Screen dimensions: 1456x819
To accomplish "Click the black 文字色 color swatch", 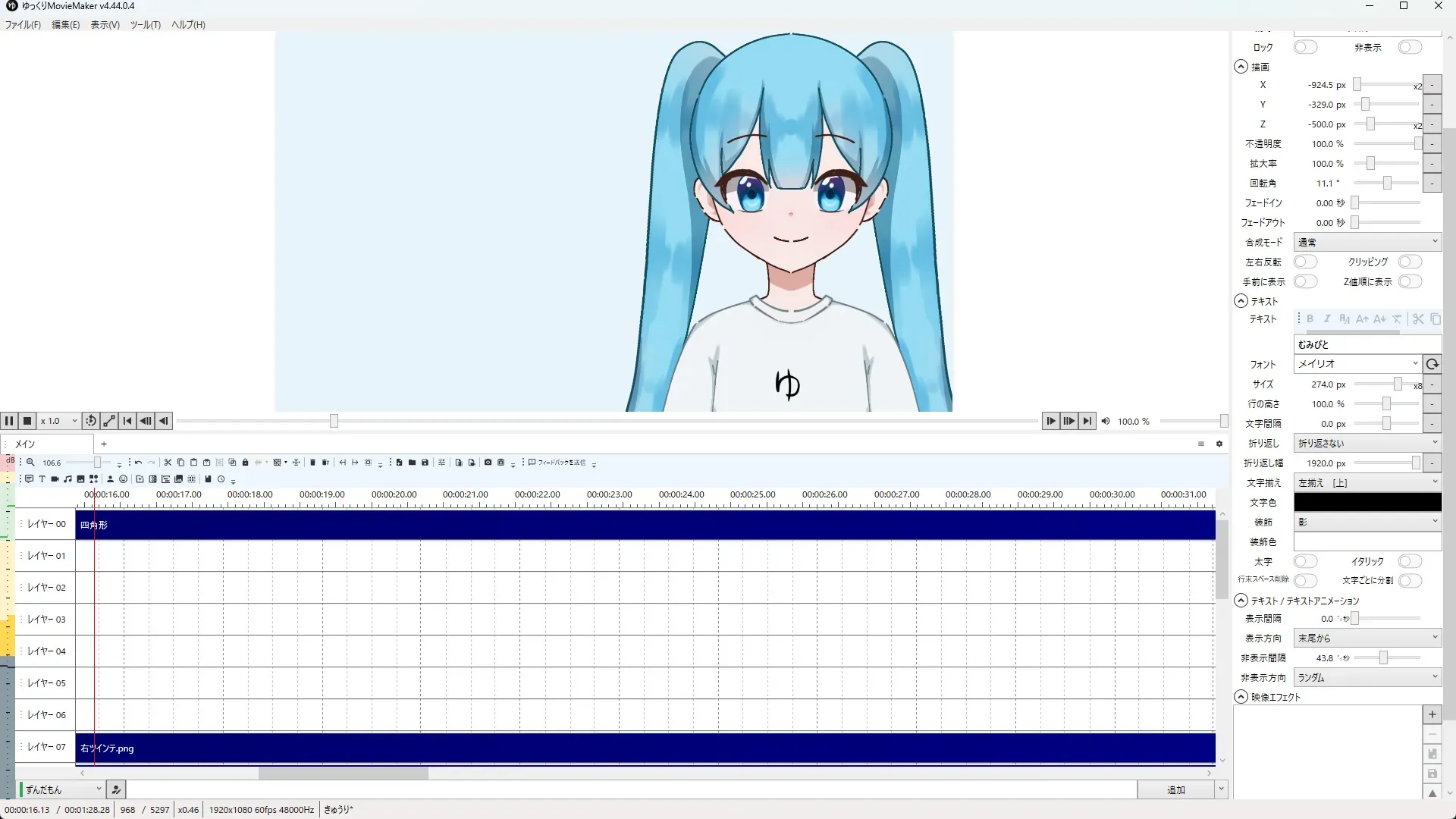I will pyautogui.click(x=1367, y=502).
